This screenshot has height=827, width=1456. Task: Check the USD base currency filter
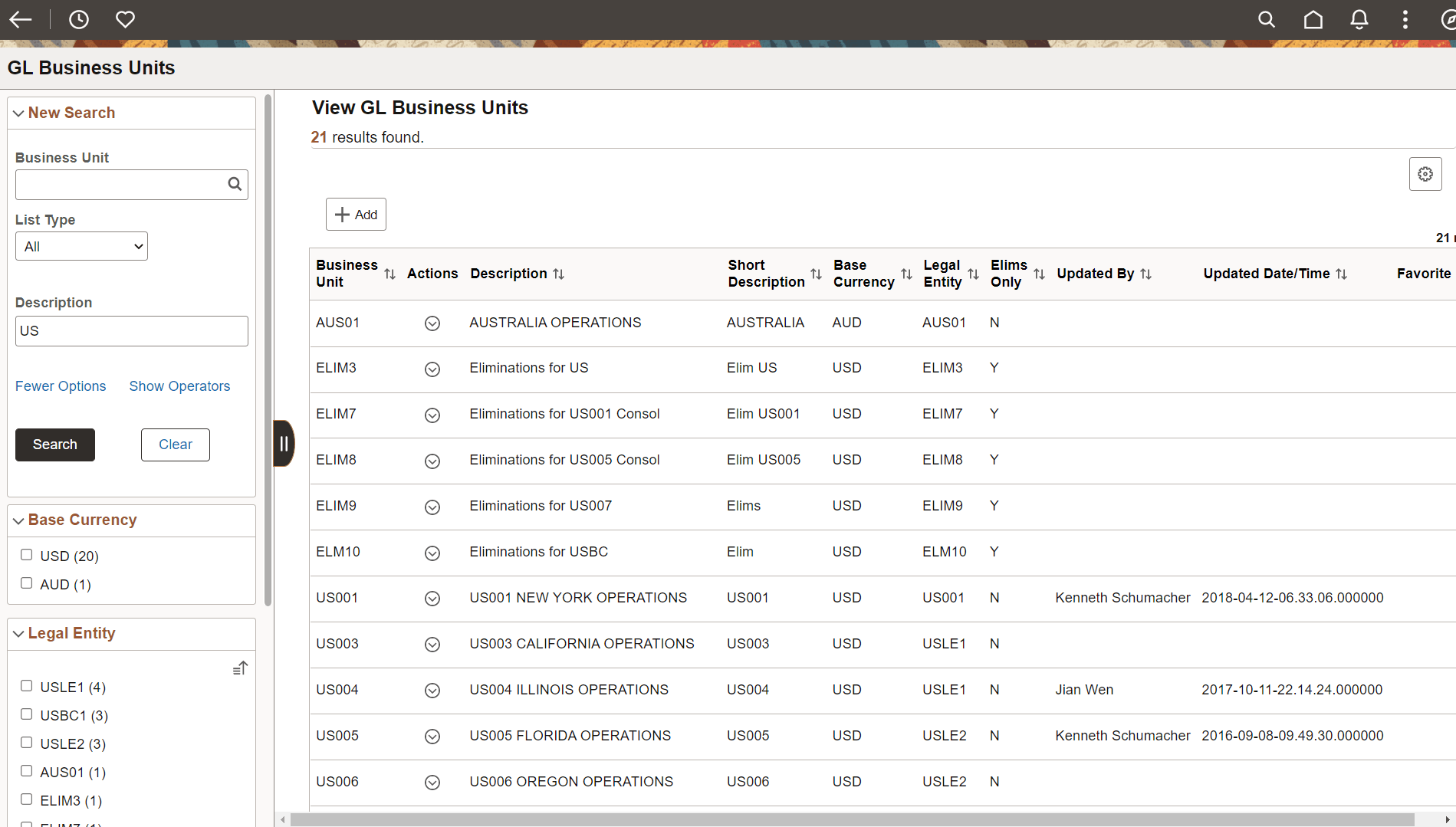26,553
